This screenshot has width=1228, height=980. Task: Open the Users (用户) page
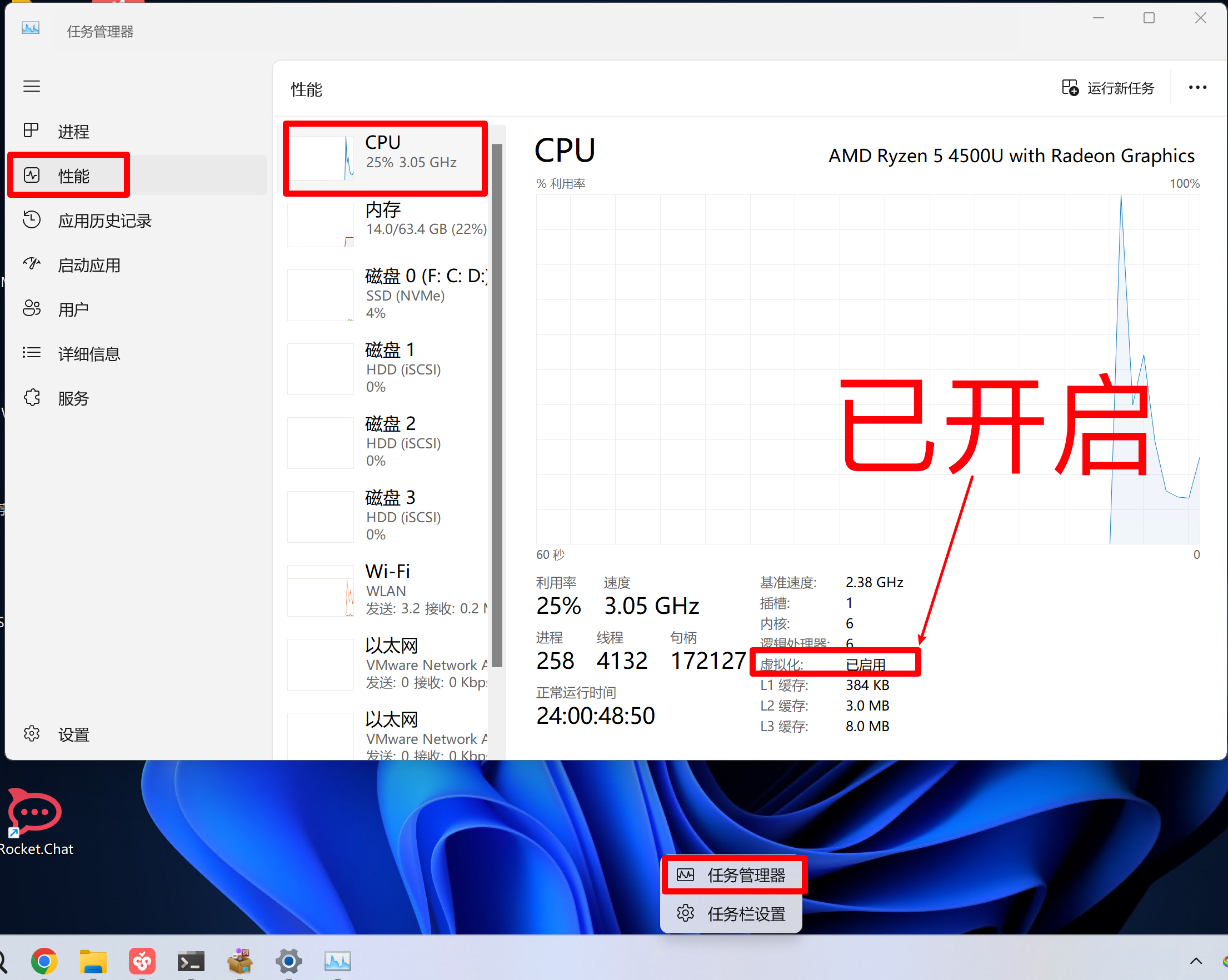(x=73, y=310)
